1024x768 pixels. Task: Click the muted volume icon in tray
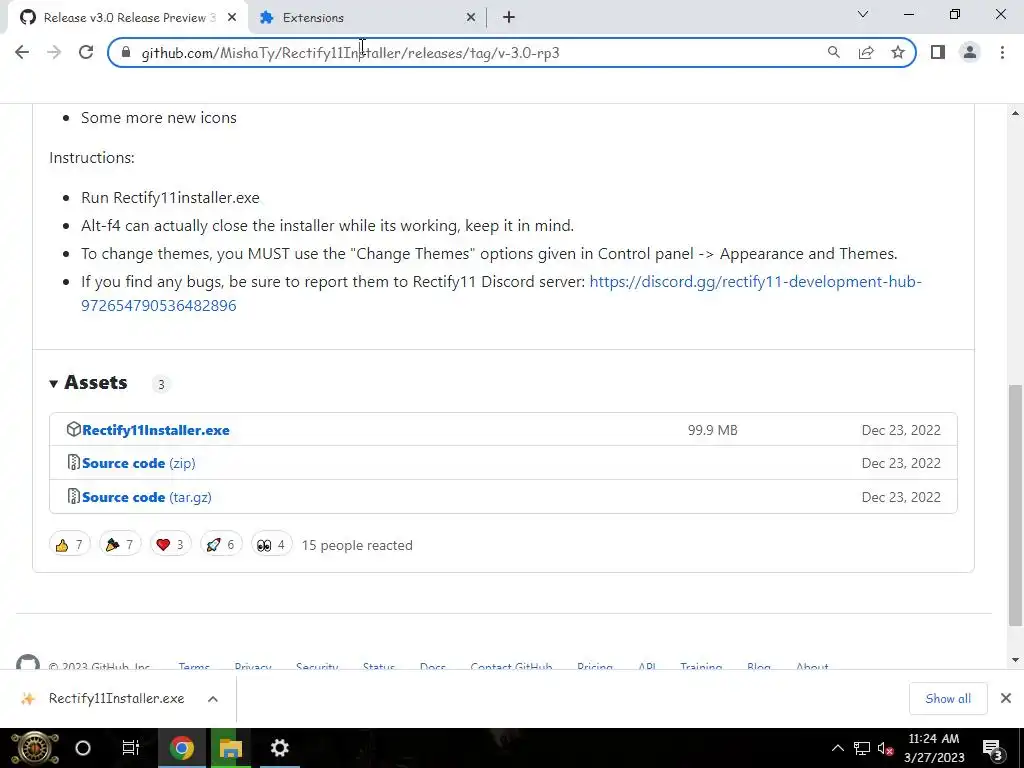click(886, 748)
